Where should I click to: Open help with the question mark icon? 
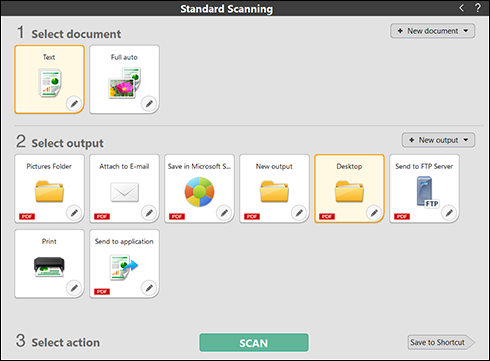tap(478, 8)
